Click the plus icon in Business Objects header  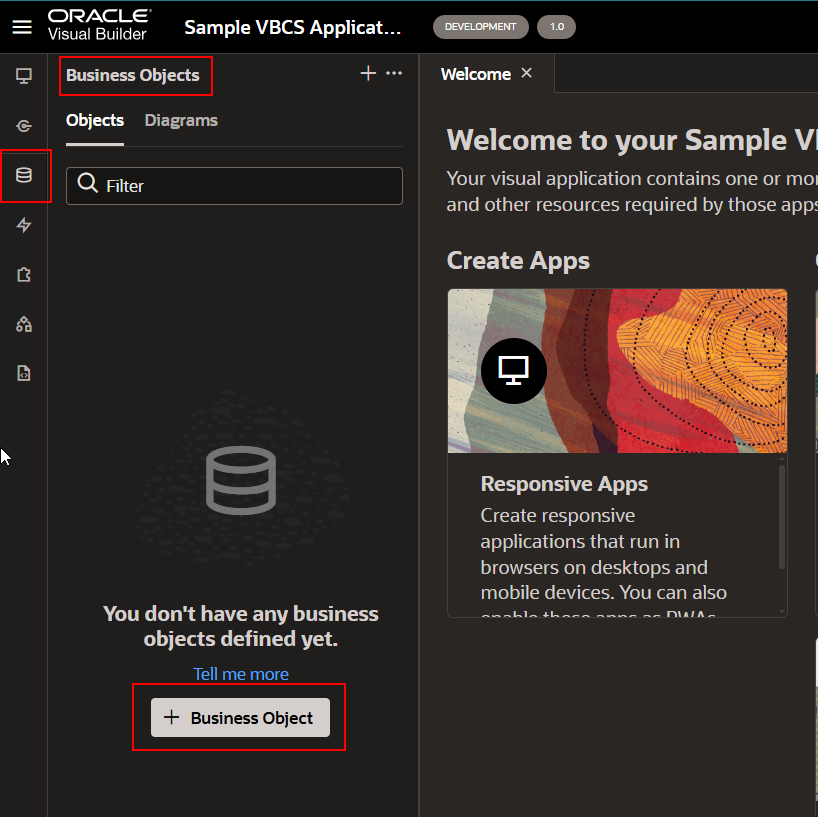click(368, 73)
